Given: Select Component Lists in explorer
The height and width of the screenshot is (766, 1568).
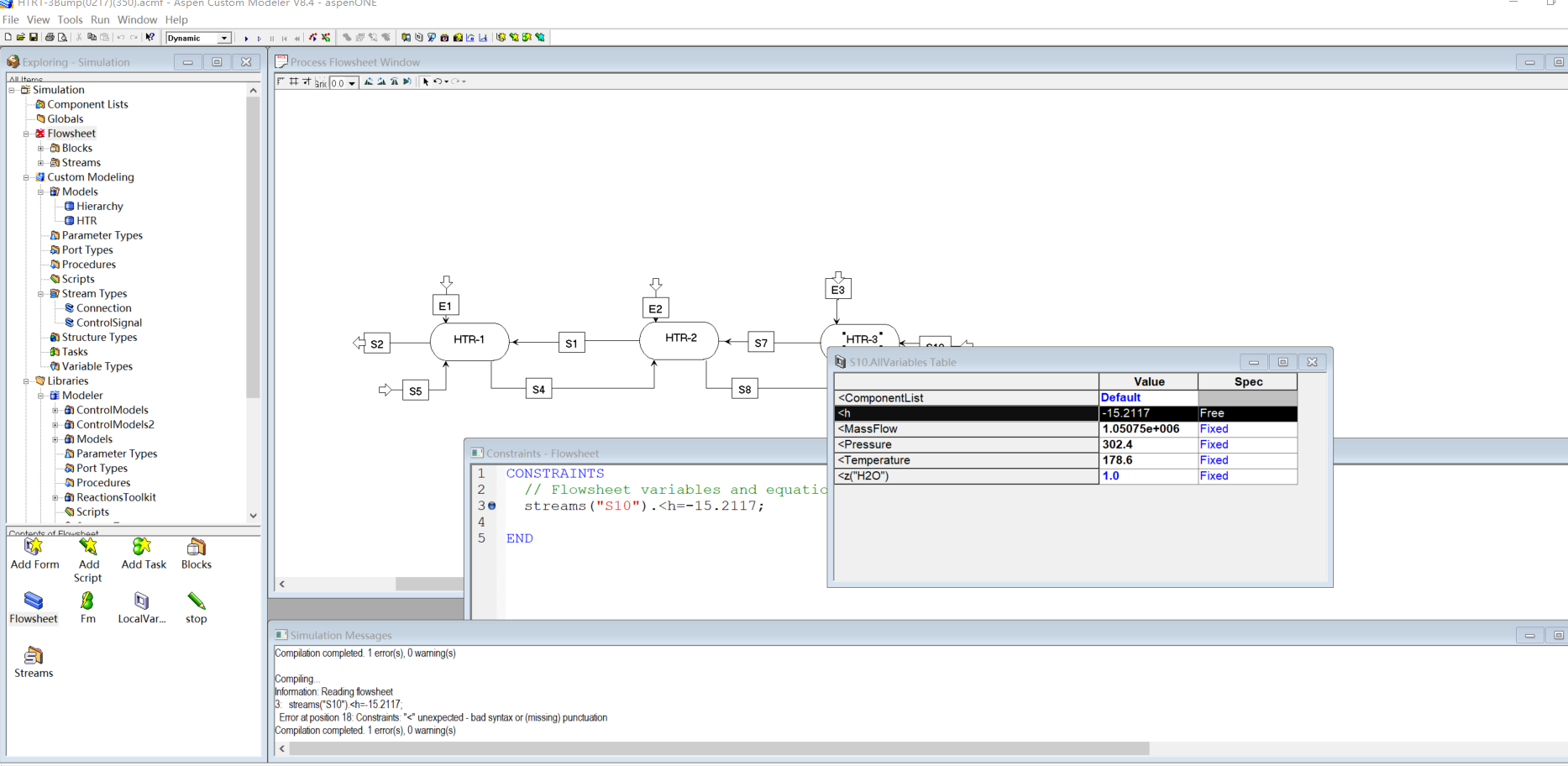Looking at the screenshot, I should tap(87, 104).
